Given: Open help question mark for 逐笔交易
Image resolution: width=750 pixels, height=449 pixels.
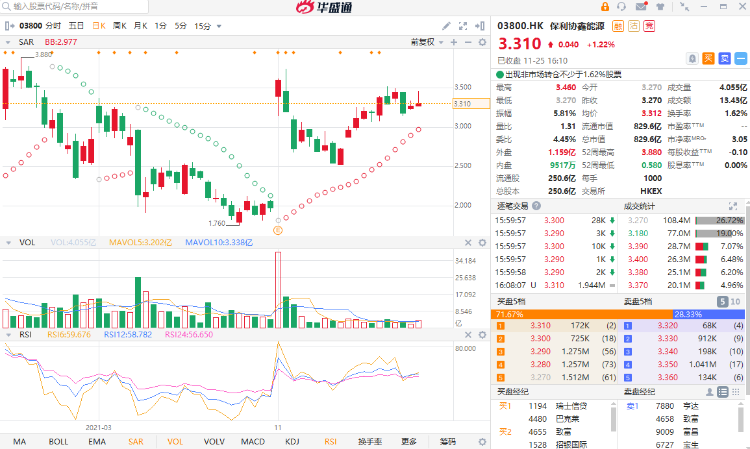Looking at the screenshot, I should pos(536,206).
